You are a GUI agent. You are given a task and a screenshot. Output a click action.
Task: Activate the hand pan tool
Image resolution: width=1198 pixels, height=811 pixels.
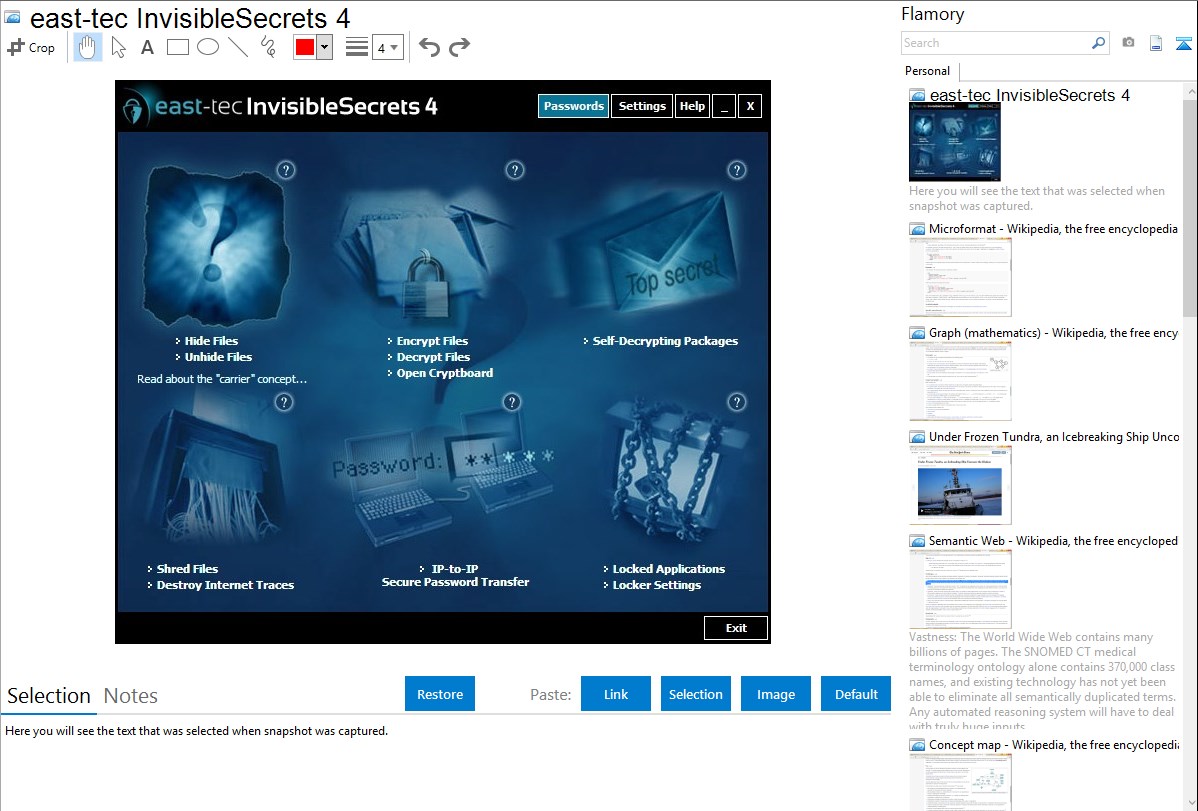[87, 47]
